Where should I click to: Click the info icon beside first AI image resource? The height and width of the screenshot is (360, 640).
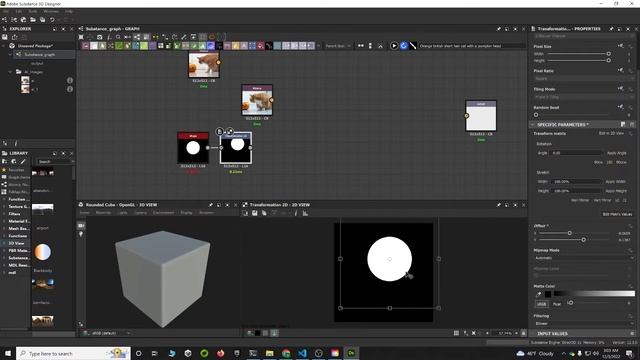(x=70, y=80)
